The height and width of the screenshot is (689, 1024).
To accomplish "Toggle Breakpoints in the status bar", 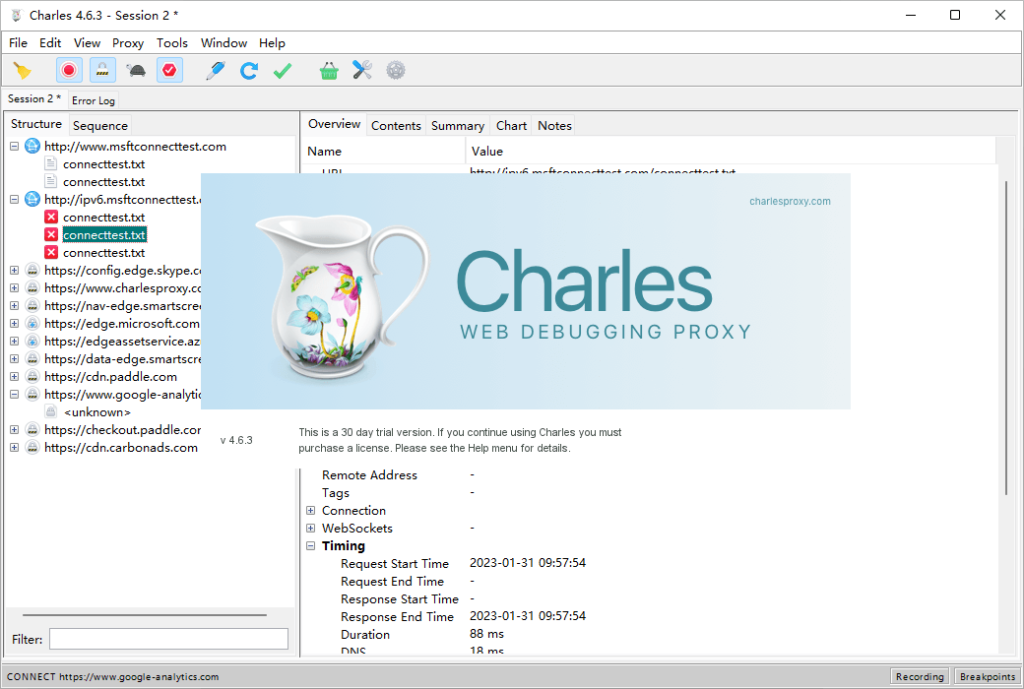I will tap(987, 676).
